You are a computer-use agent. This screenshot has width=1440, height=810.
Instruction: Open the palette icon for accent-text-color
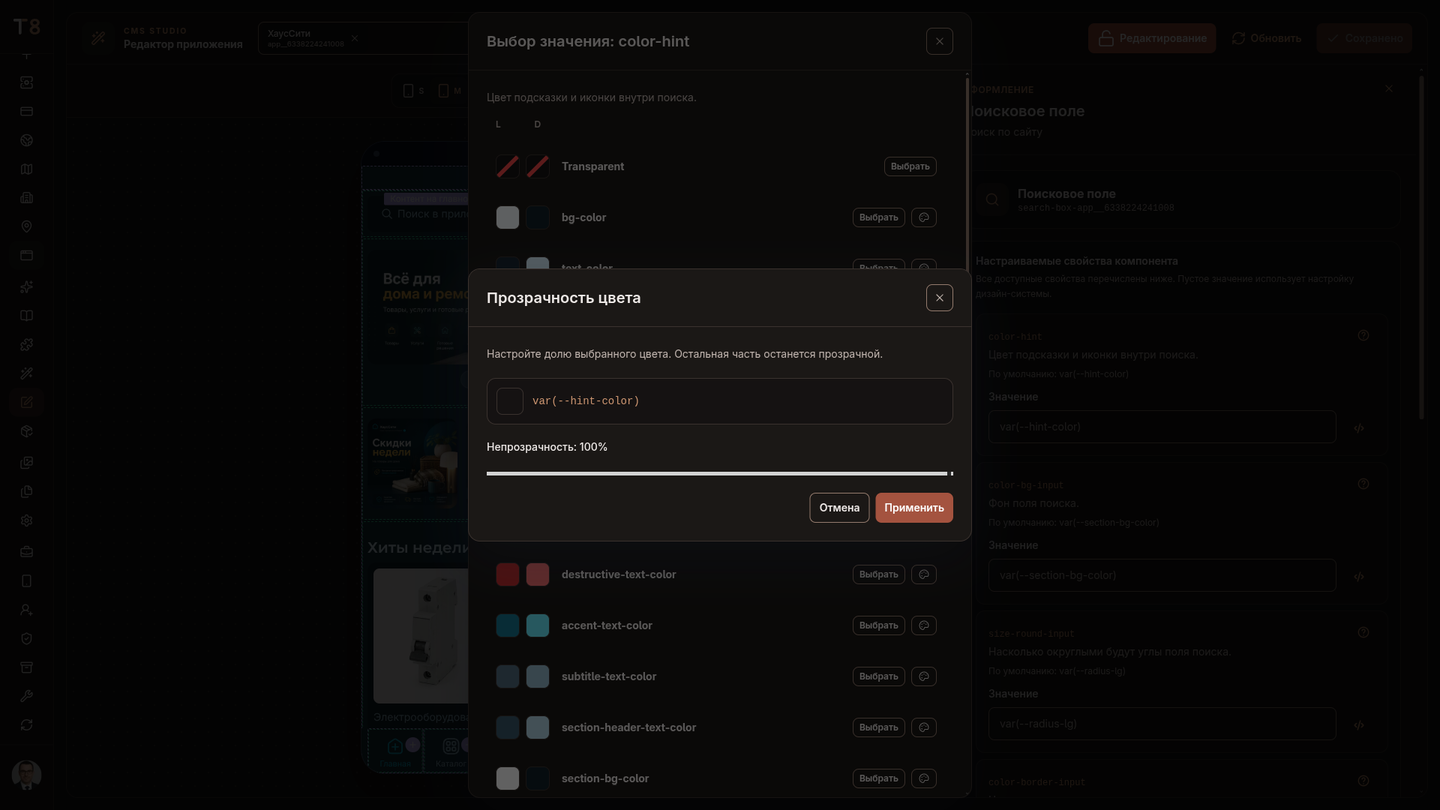pos(924,625)
